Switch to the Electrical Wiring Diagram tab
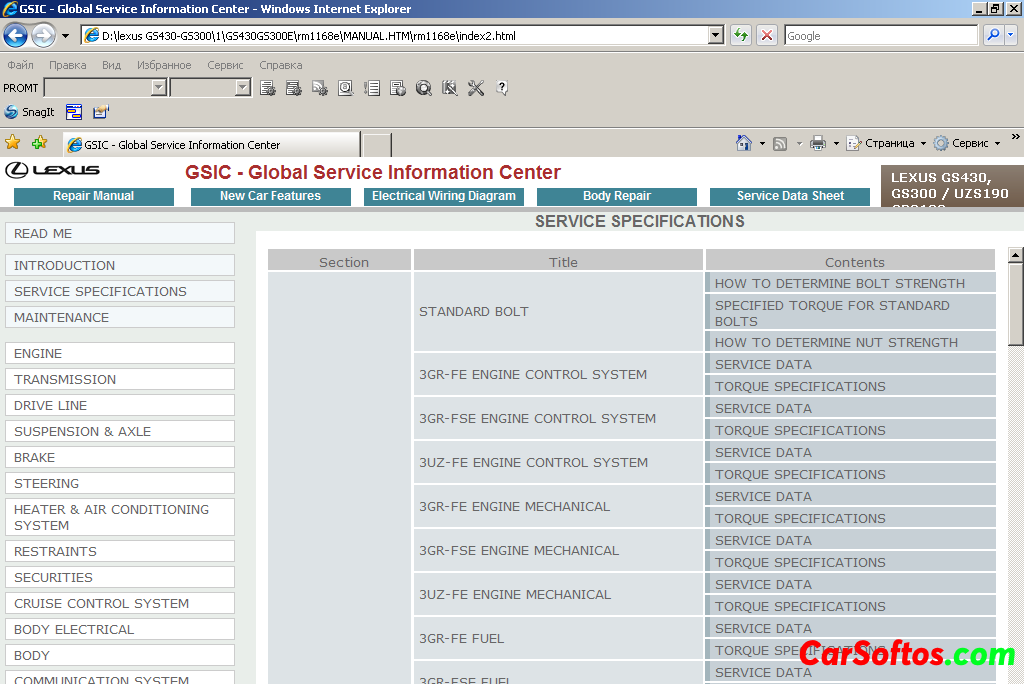Screen dimensions: 1024x684 click(444, 196)
